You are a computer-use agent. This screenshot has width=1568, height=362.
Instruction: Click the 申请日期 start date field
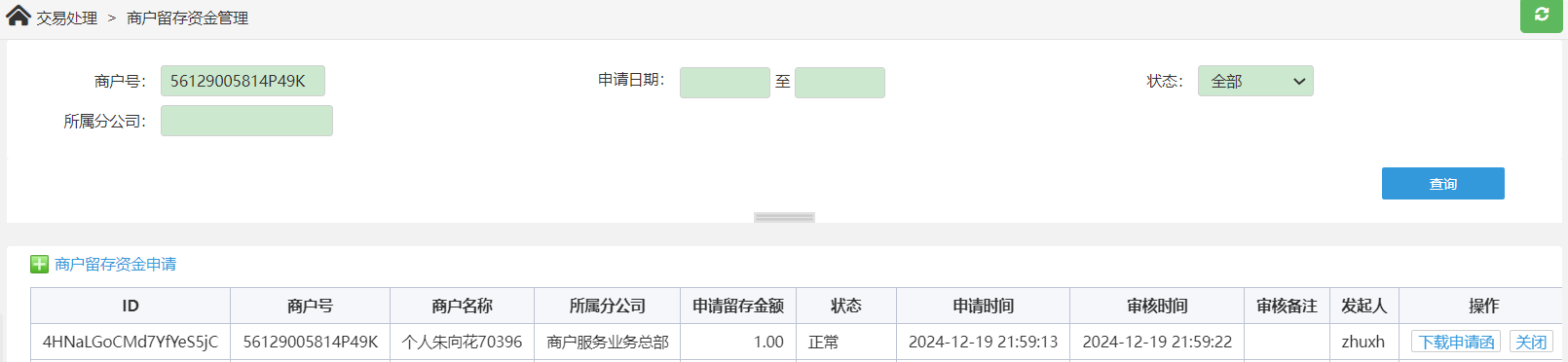click(725, 83)
